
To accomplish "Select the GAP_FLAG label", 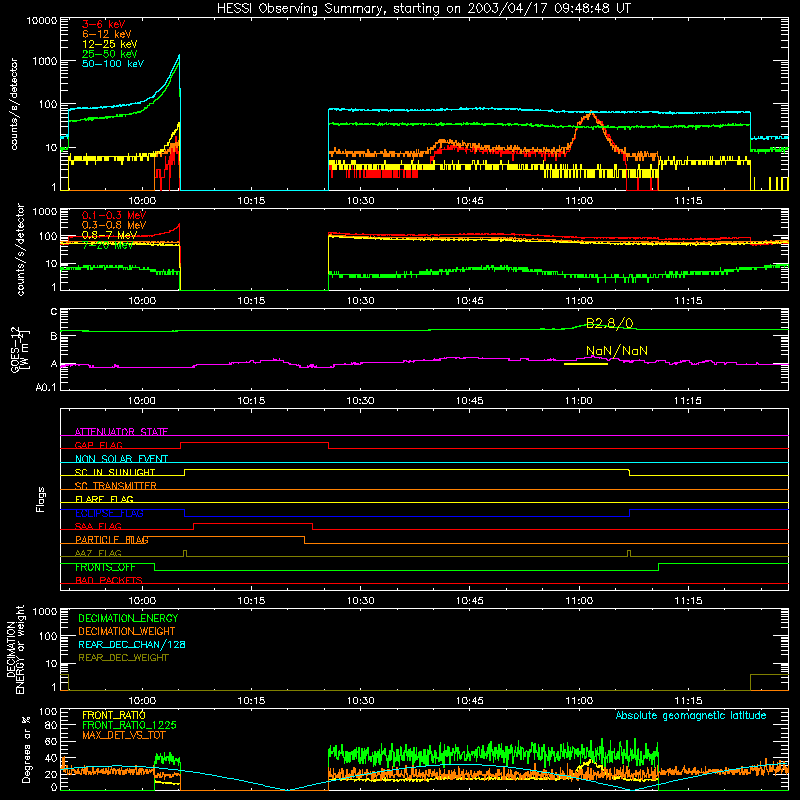I will click(98, 445).
